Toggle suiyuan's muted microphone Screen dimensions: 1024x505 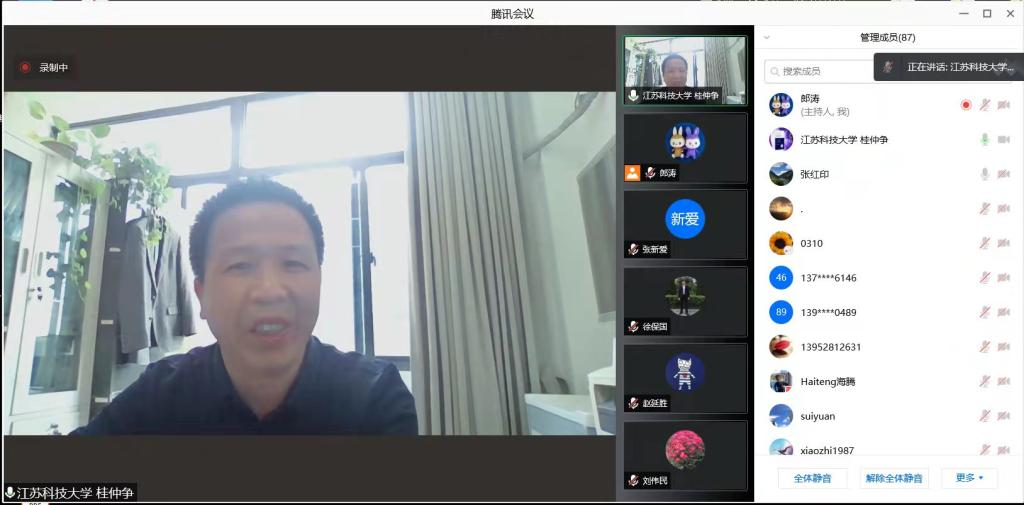point(984,416)
